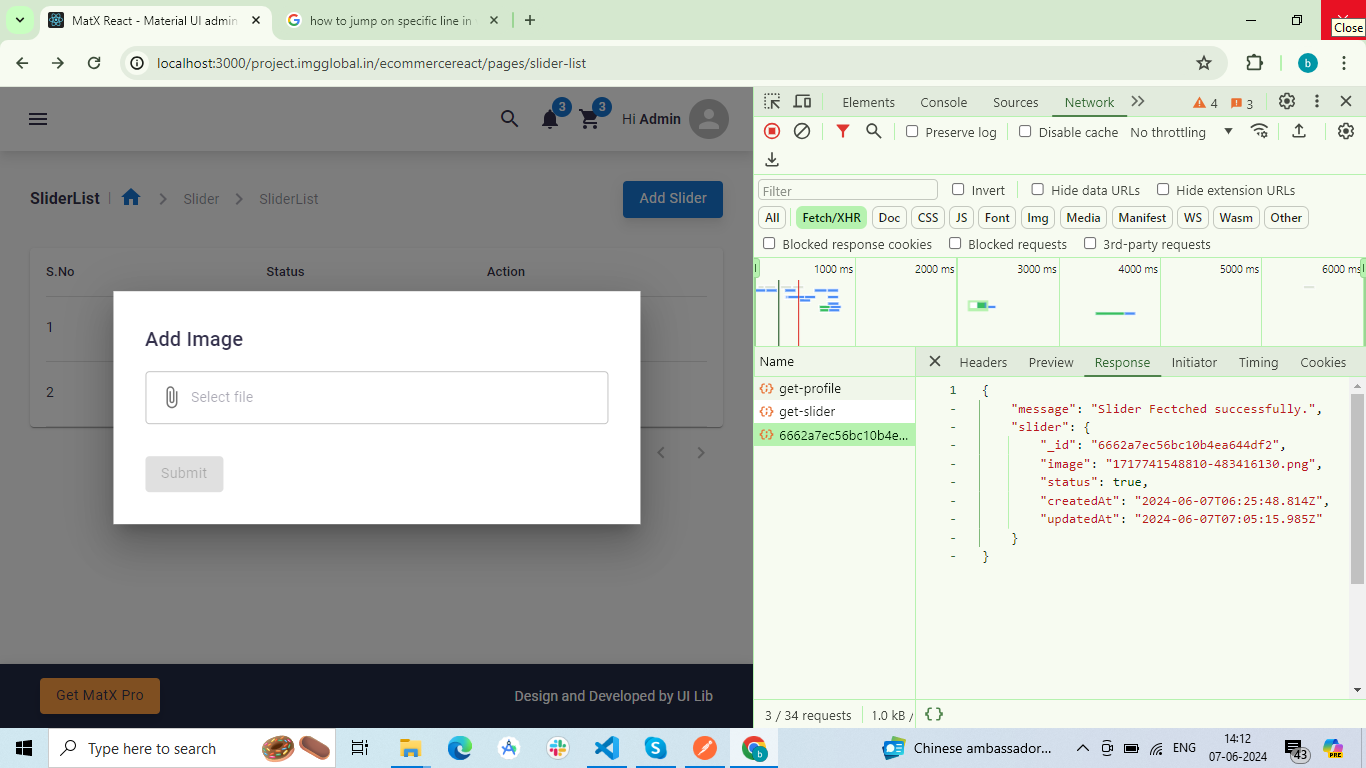Image resolution: width=1366 pixels, height=768 pixels.
Task: Expand more DevTools tabs chevron
Action: point(1138,102)
